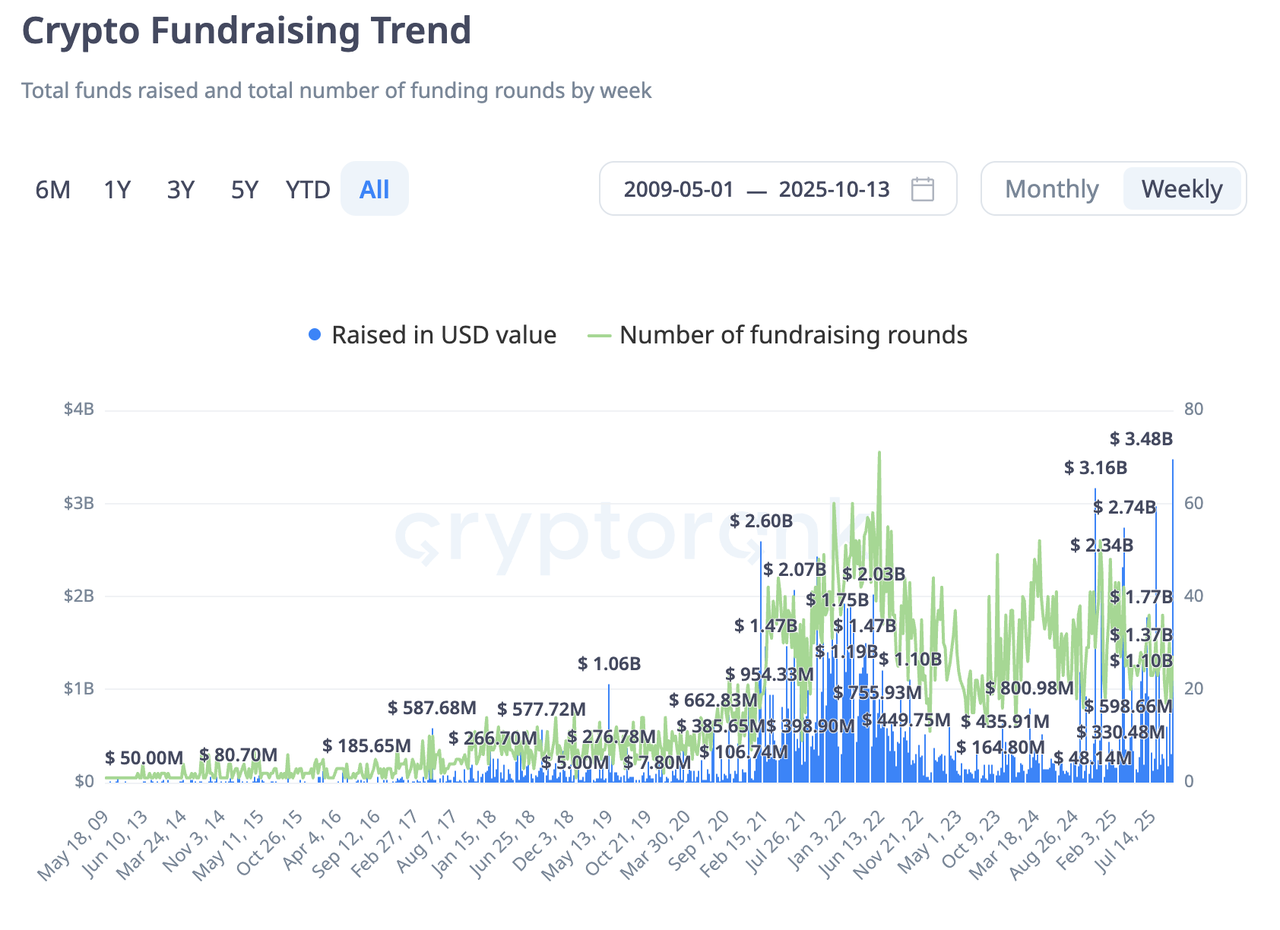Click the $3.16B bar label
This screenshot has height=930, width=1280.
click(x=1095, y=468)
